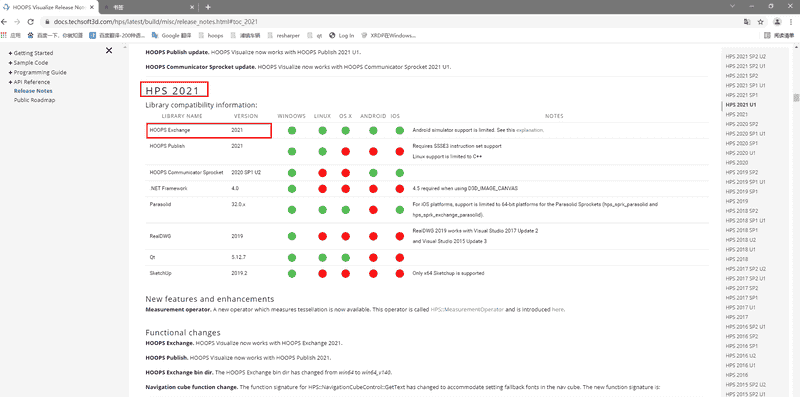800x397 pixels.
Task: Click the '32.0.x' Parasolid version cell
Action: [x=238, y=204]
